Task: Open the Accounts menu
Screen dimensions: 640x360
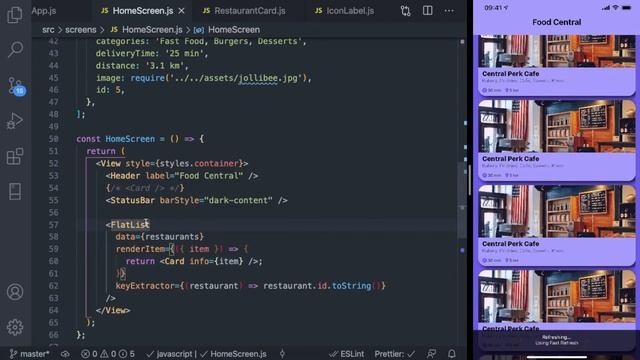Action: click(15, 292)
